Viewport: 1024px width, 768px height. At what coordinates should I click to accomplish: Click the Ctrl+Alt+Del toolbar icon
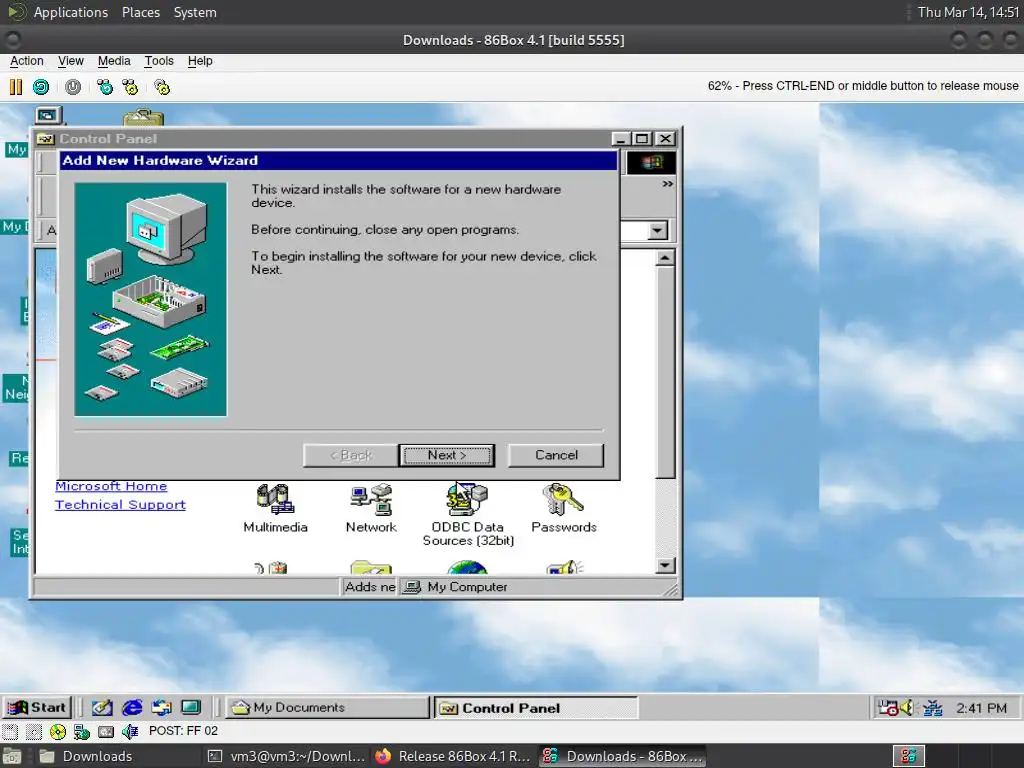coord(104,87)
